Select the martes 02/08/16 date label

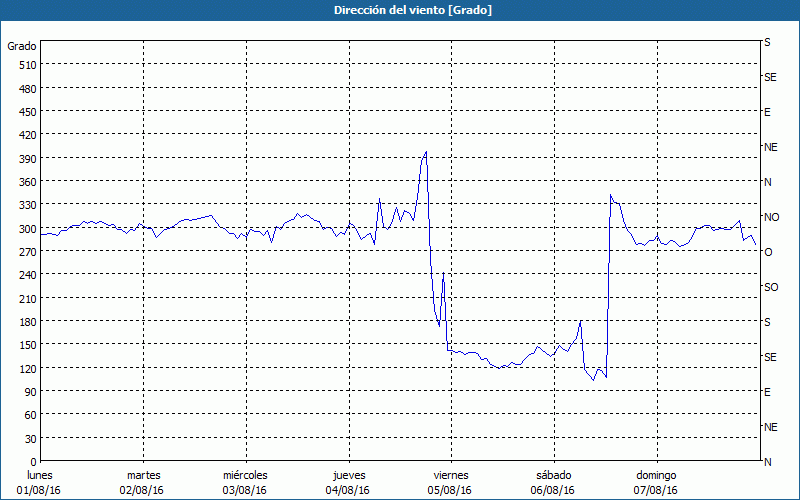[x=143, y=482]
